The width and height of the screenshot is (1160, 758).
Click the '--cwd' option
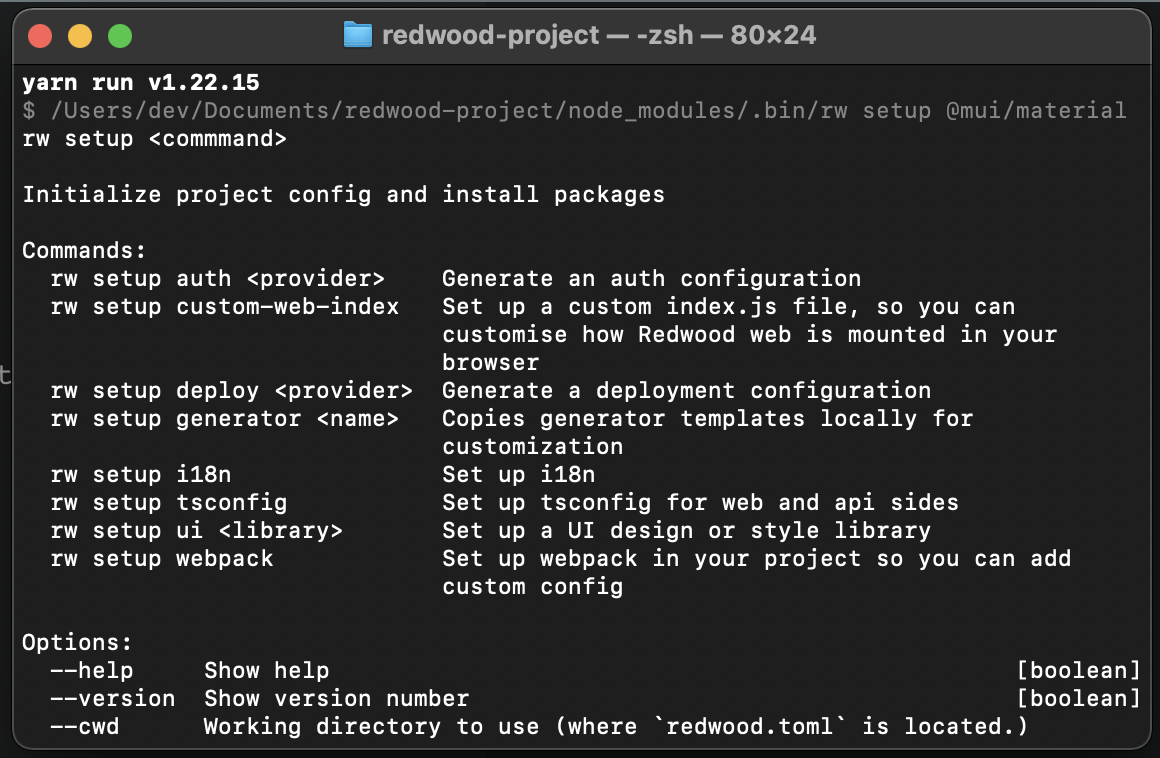84,727
